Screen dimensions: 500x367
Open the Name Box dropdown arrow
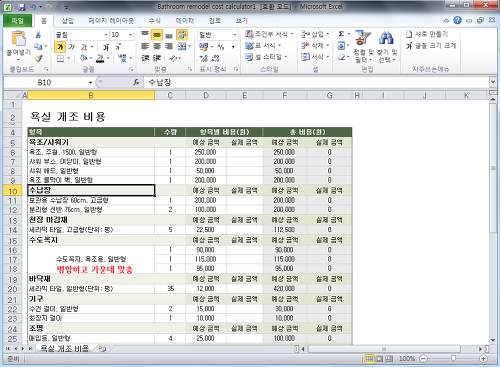[x=90, y=82]
